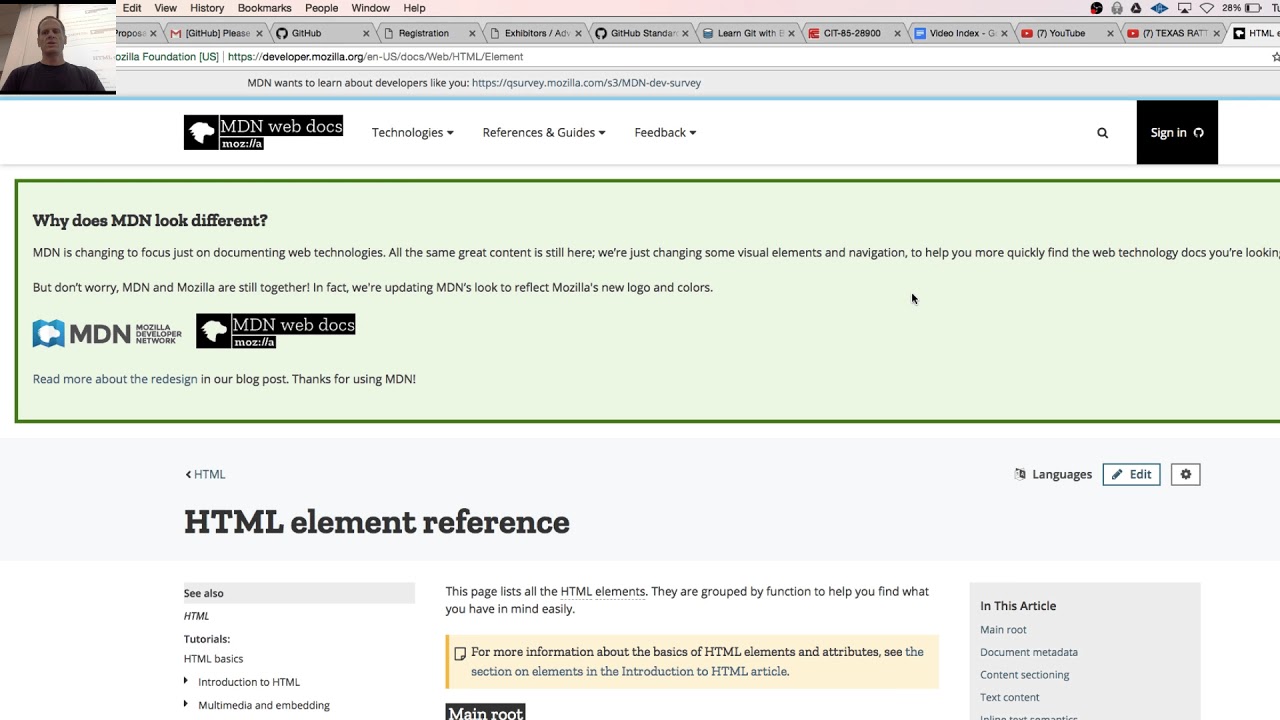This screenshot has height=720, width=1280.
Task: Expand Multimedia and embedding sidebar item
Action: pyautogui.click(x=186, y=704)
